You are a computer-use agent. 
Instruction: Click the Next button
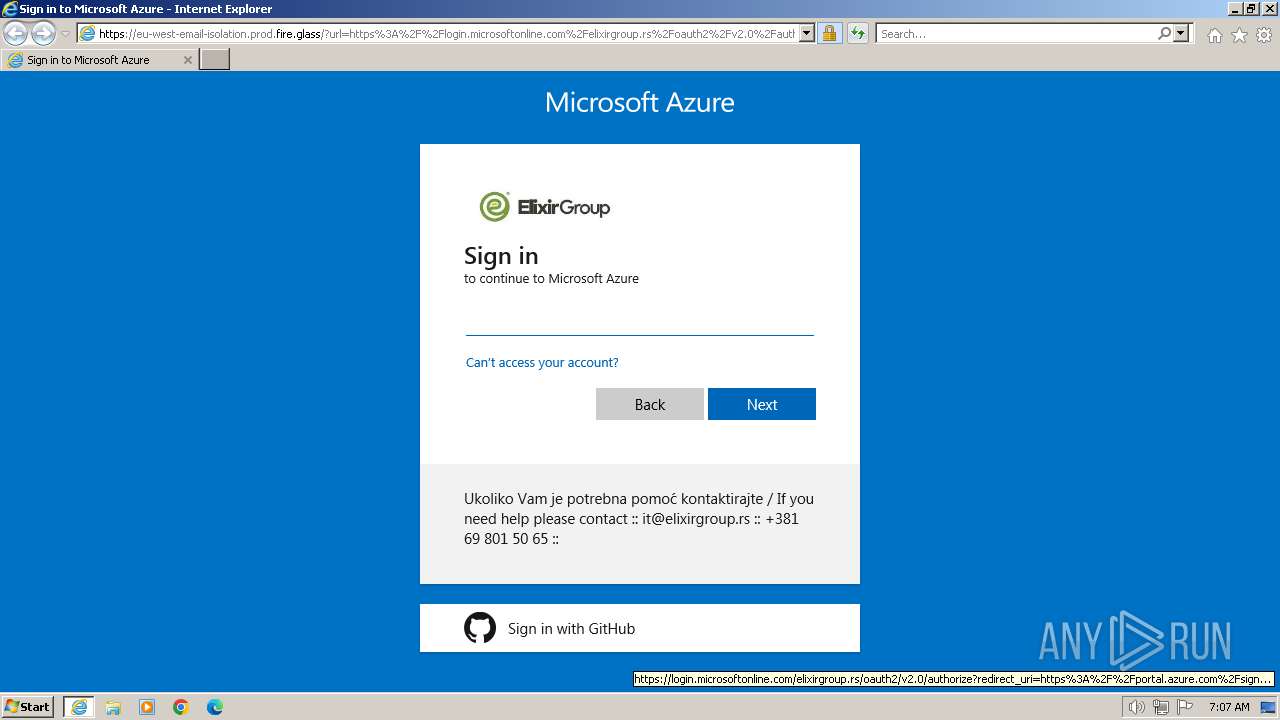762,404
